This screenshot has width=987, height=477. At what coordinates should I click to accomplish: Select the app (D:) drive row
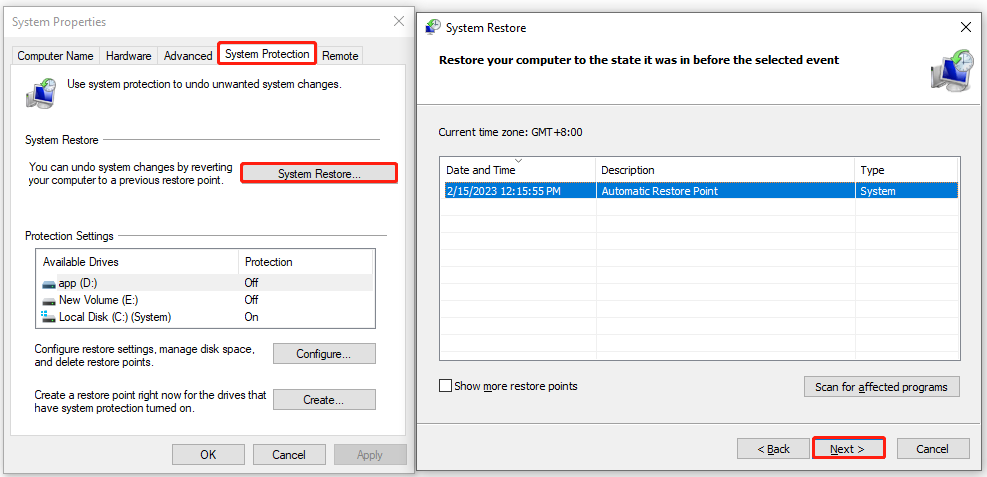point(205,283)
